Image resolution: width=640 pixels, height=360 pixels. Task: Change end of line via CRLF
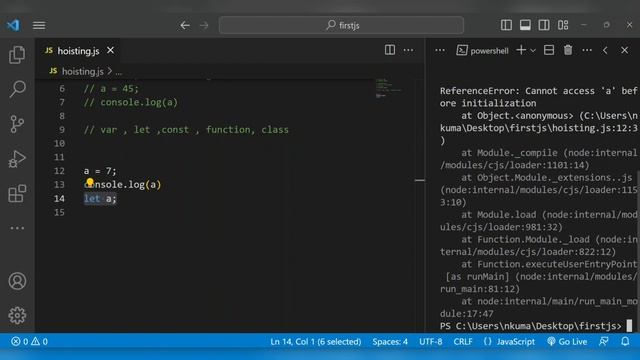pos(463,342)
